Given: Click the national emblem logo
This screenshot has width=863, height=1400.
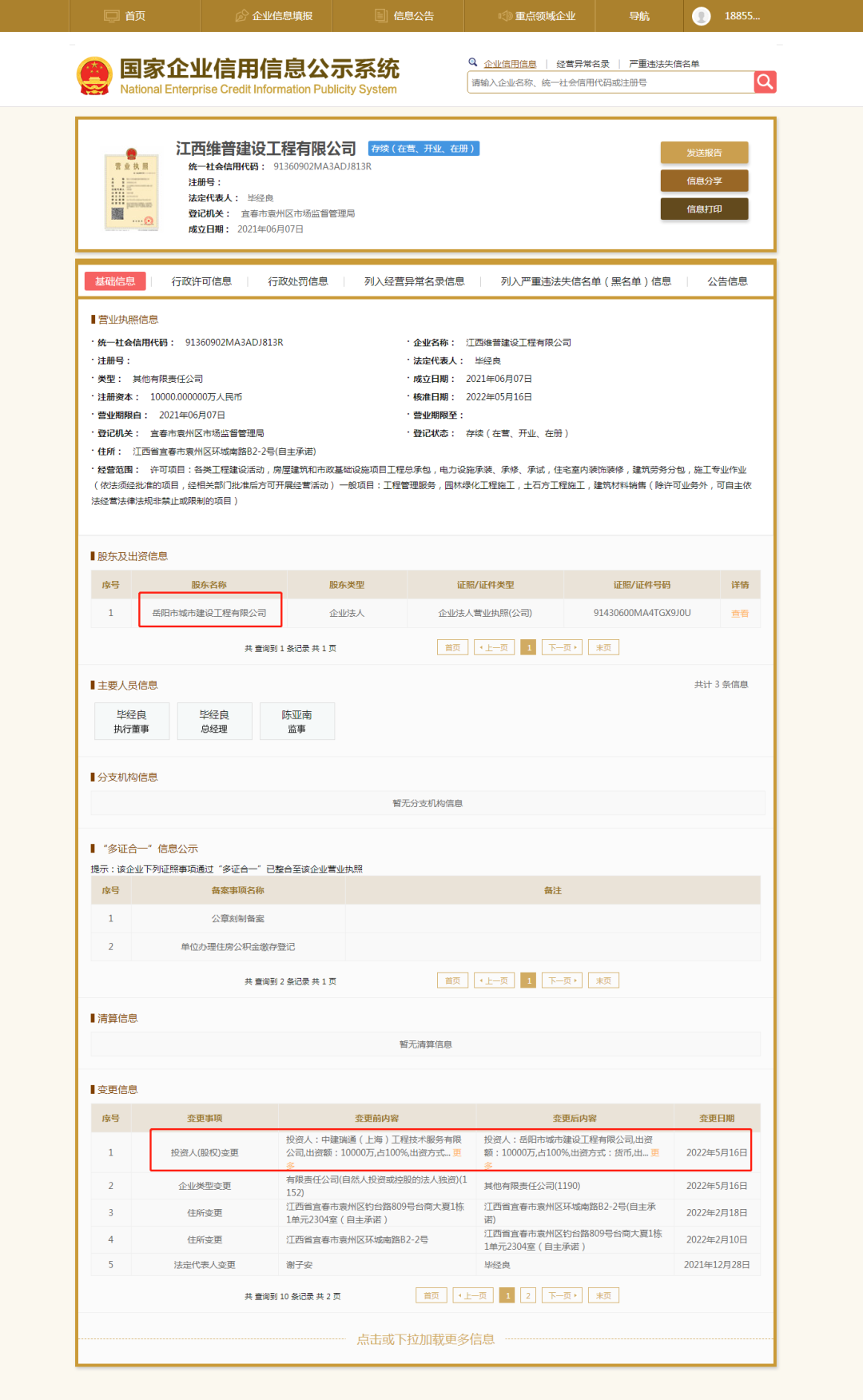Looking at the screenshot, I should pyautogui.click(x=94, y=77).
